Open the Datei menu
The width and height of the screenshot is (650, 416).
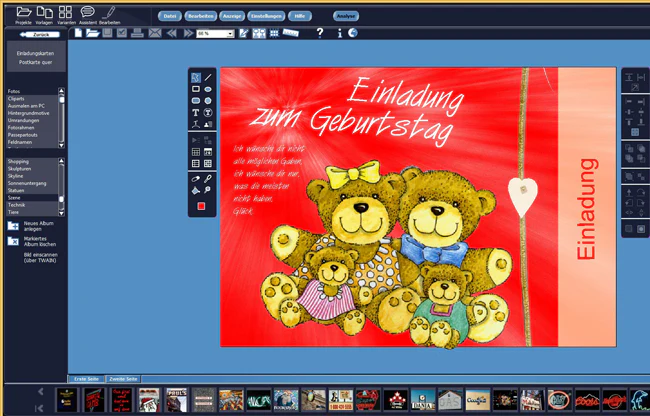pyautogui.click(x=170, y=16)
